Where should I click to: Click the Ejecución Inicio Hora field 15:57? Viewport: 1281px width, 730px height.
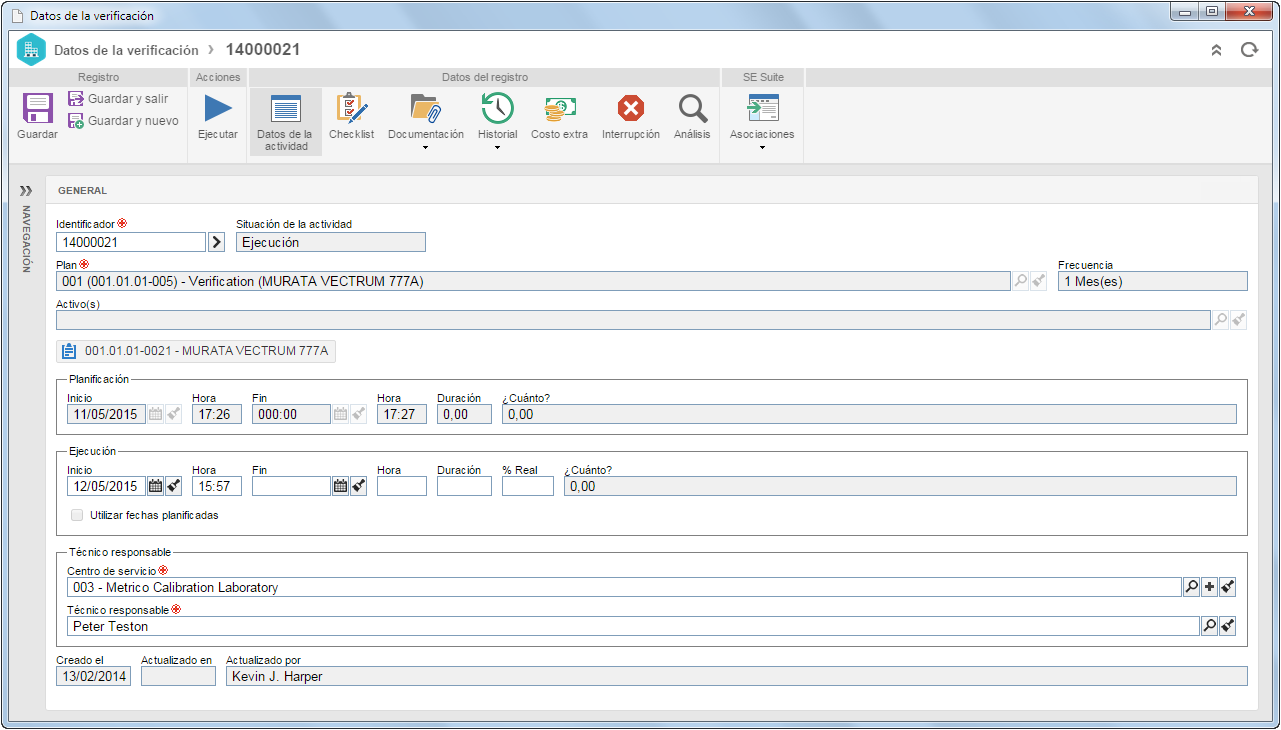coord(217,486)
